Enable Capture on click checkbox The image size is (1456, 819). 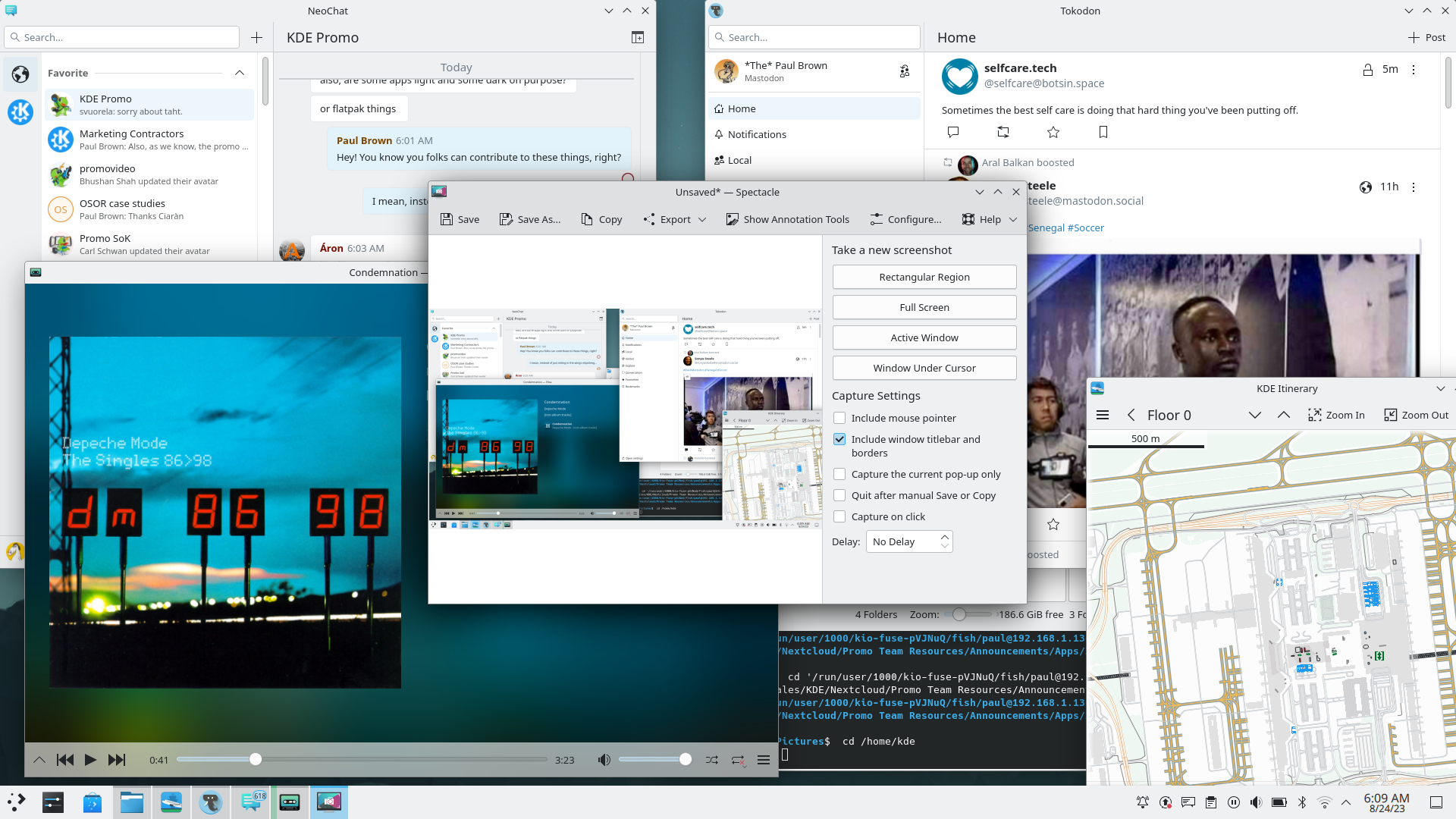coord(839,517)
